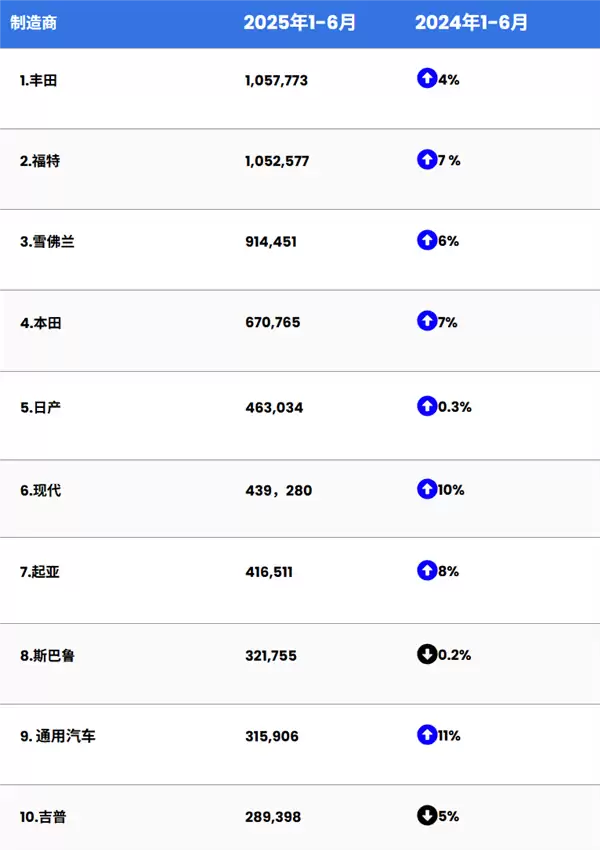The image size is (600, 850).
Task: Click the up arrow in 通用汽车 row
Action: (427, 735)
